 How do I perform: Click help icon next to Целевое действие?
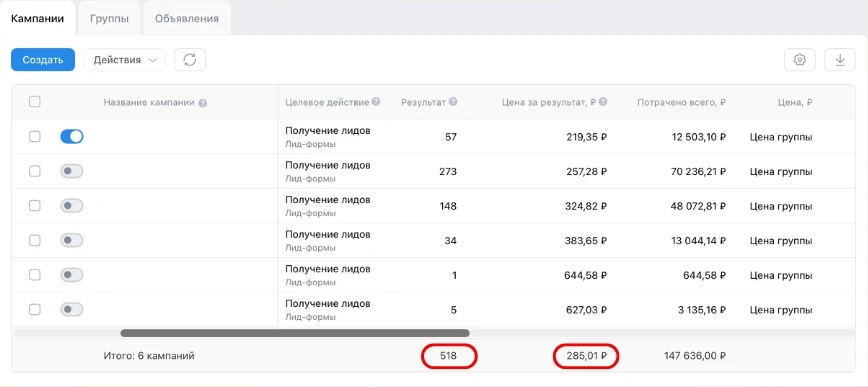tap(376, 102)
